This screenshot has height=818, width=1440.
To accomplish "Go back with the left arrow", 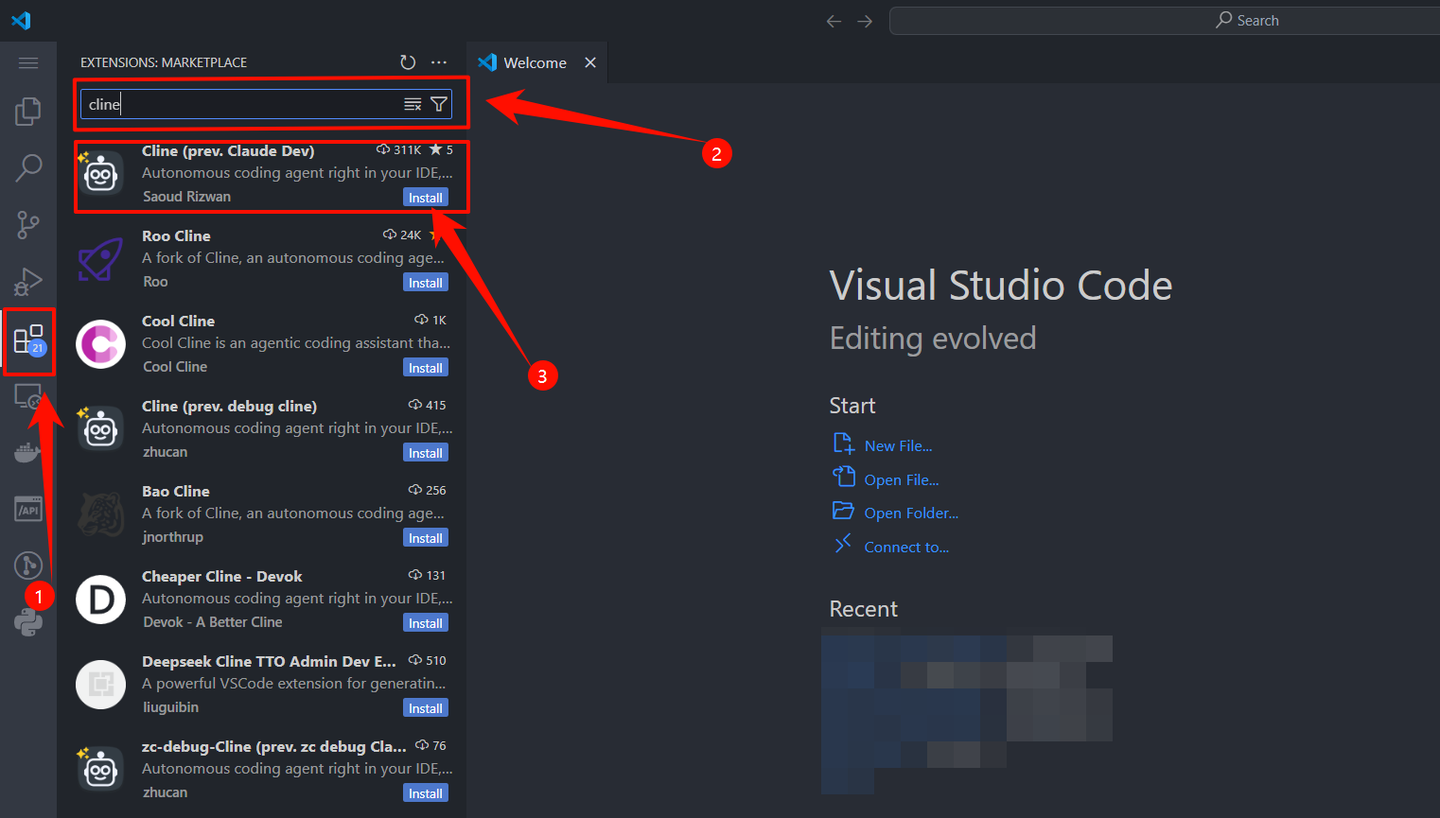I will click(833, 21).
